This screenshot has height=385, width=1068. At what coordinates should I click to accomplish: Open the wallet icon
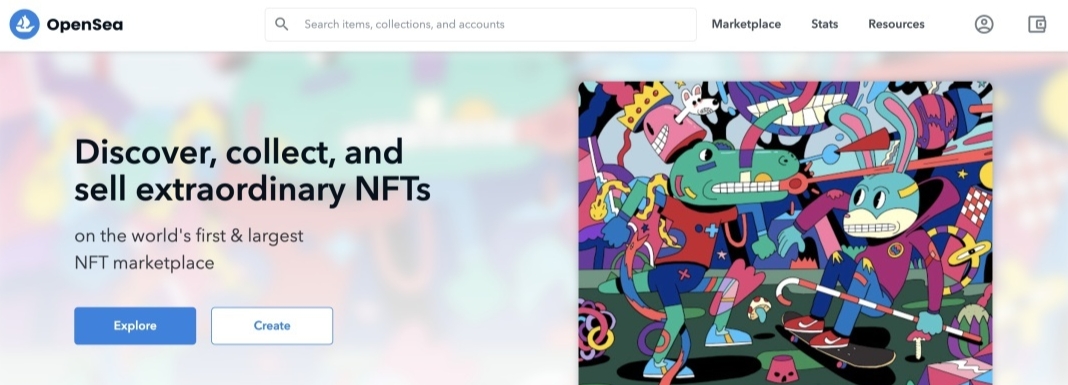[1037, 25]
